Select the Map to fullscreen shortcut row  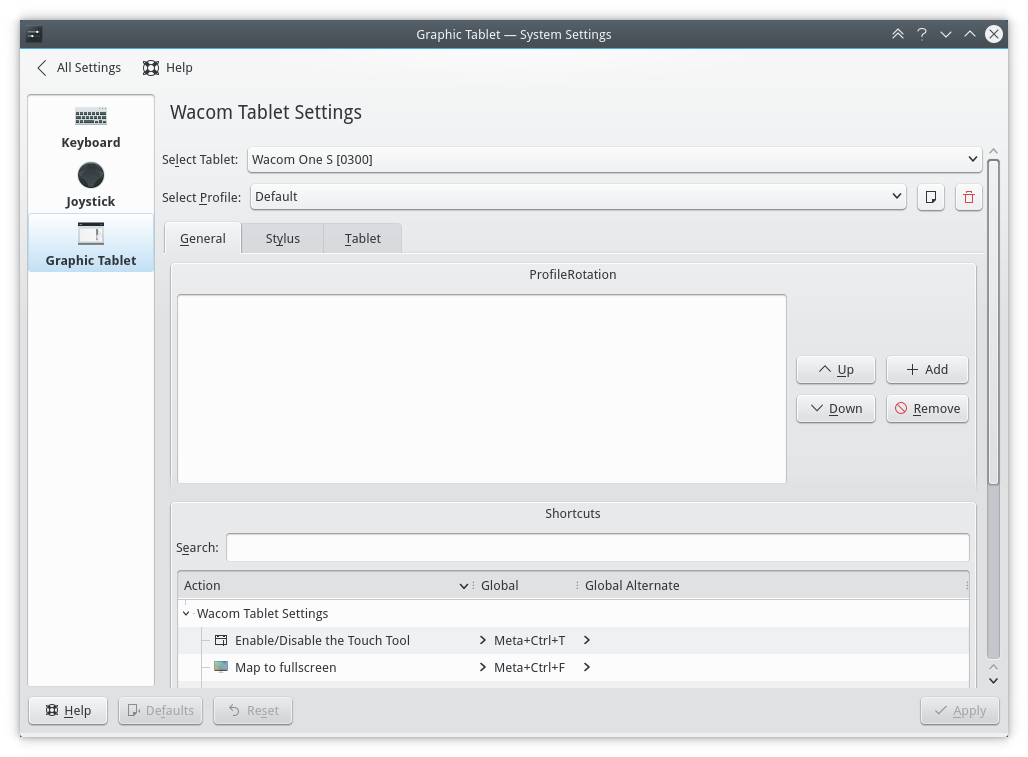(x=285, y=668)
